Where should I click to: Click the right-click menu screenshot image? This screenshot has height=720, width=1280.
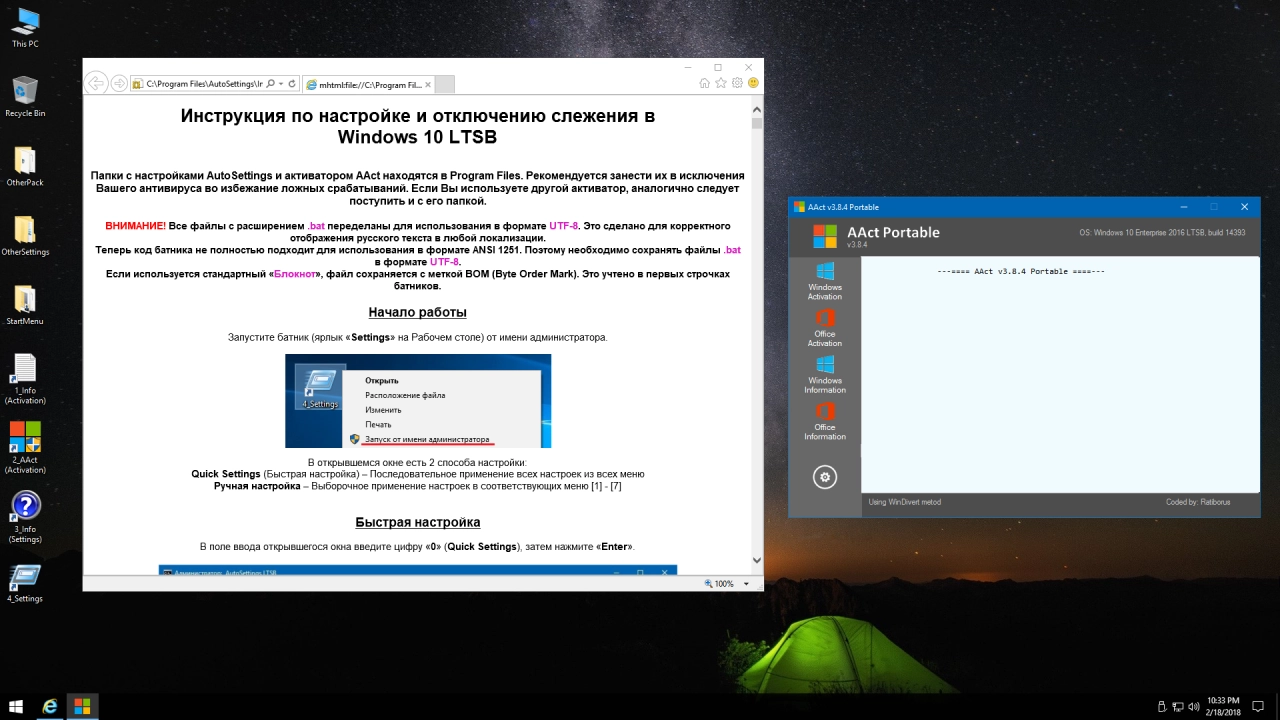pyautogui.click(x=418, y=401)
